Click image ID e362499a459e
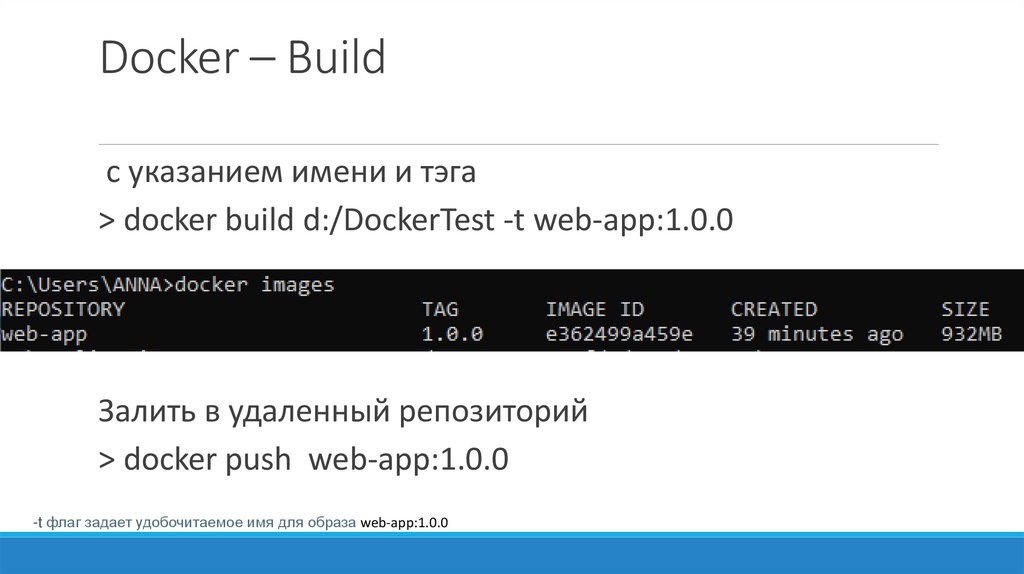The width and height of the screenshot is (1024, 574). click(619, 334)
